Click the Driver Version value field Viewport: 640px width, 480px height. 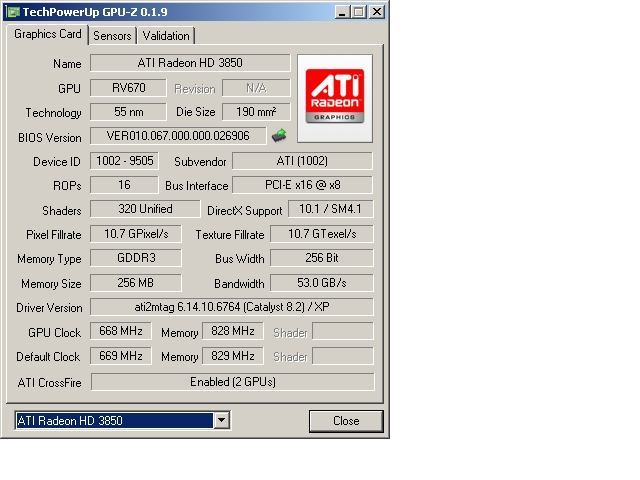click(x=232, y=307)
